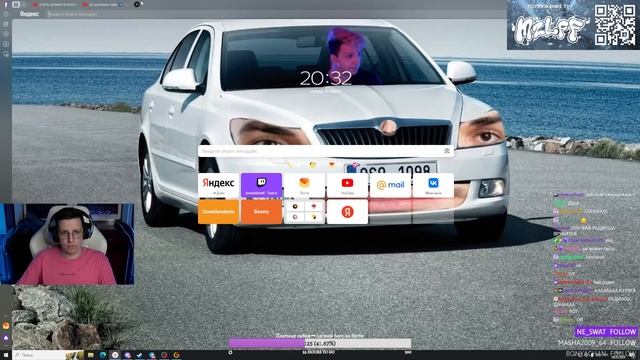Open the purple Twitch channel tile
The height and width of the screenshot is (360, 640).
[x=261, y=185]
